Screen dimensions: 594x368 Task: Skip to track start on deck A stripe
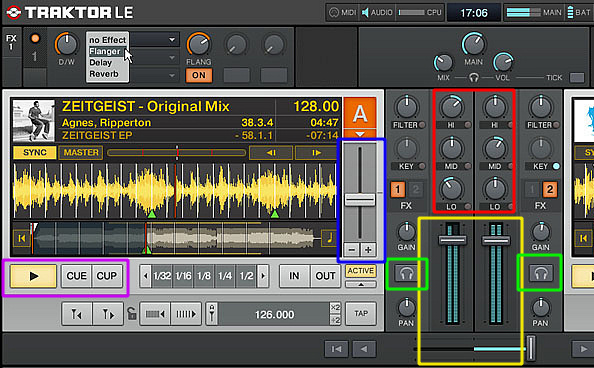[22, 238]
